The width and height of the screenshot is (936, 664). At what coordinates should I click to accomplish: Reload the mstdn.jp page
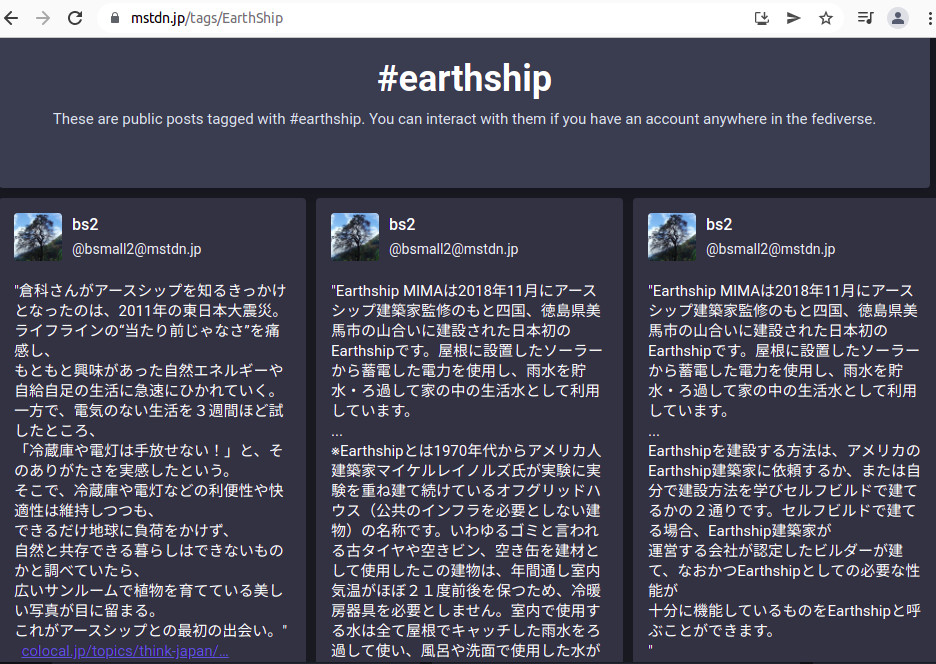[x=75, y=18]
